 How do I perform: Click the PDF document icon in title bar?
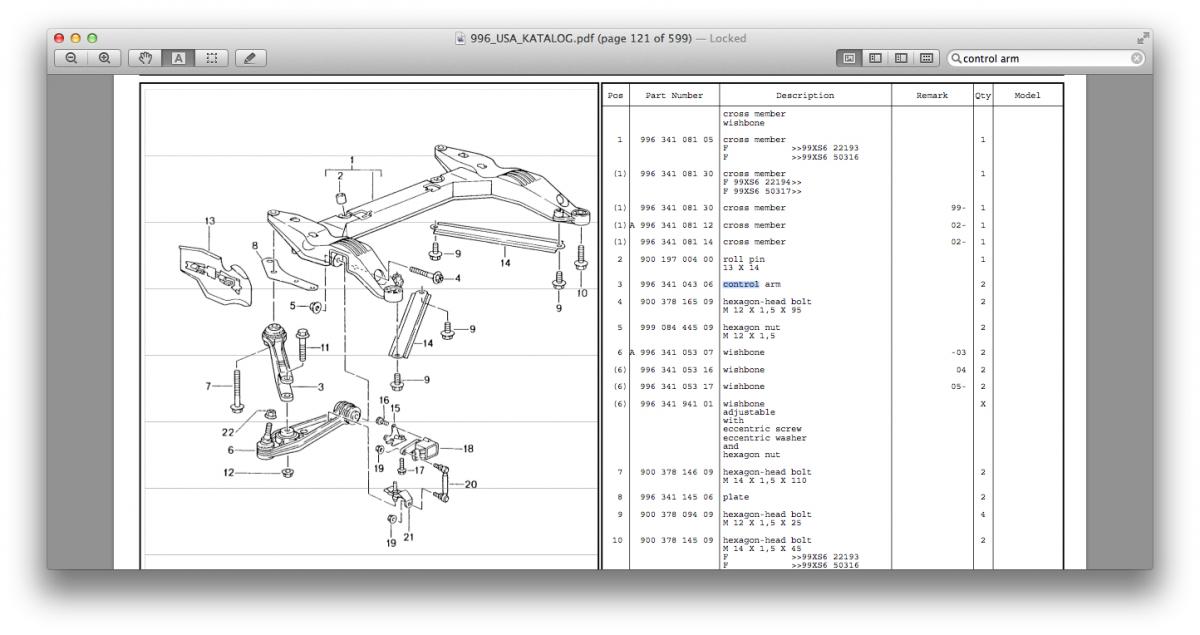point(460,38)
